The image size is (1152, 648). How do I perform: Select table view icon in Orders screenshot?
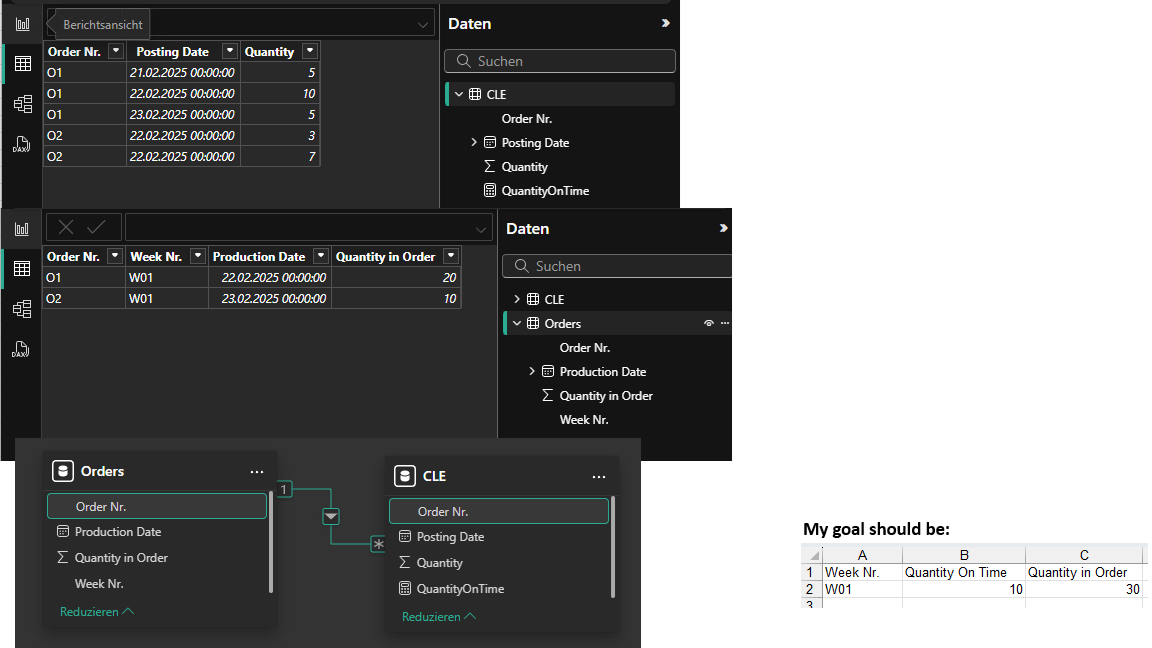click(x=22, y=269)
